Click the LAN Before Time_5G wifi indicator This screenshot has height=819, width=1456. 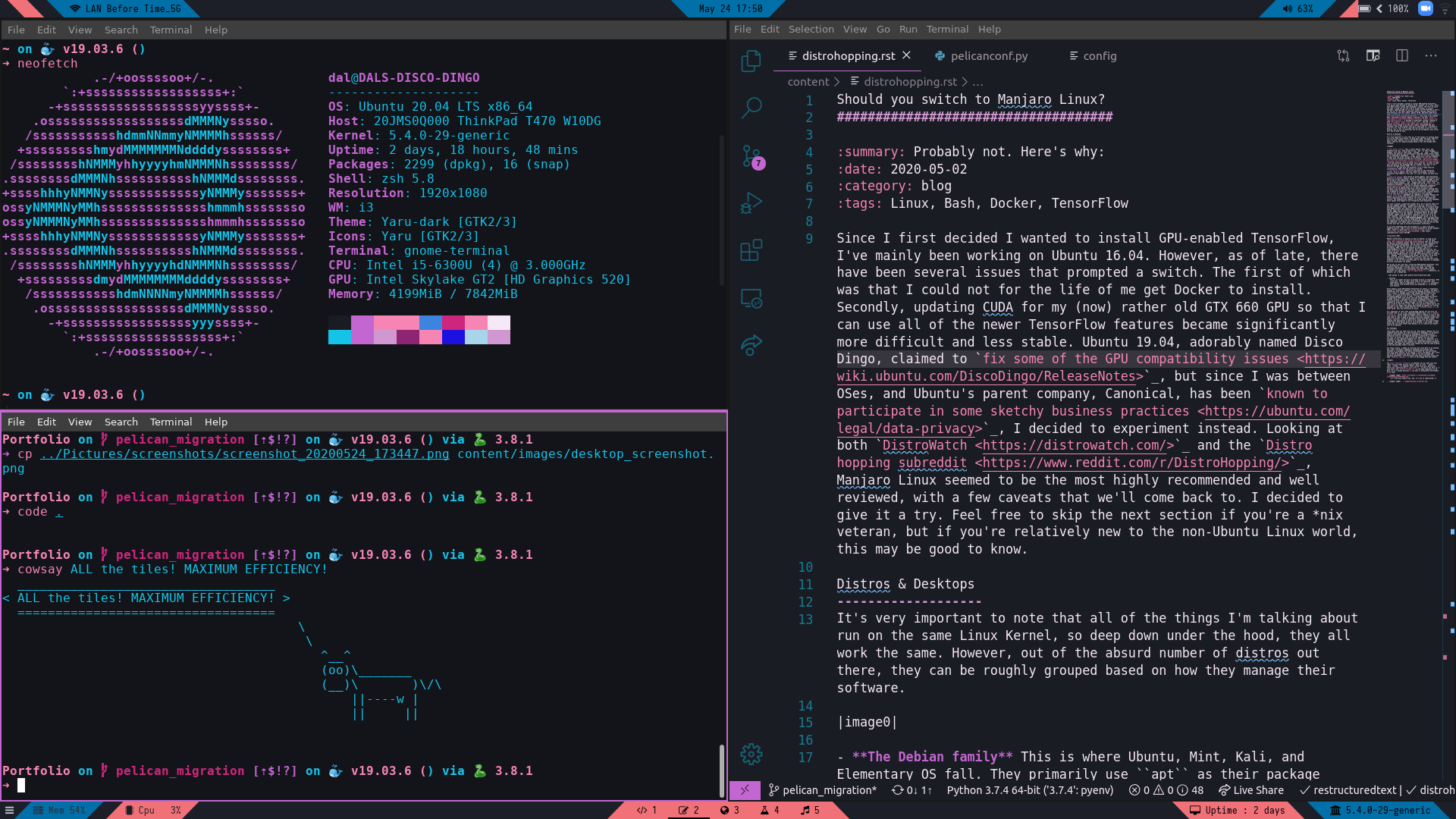[x=125, y=8]
